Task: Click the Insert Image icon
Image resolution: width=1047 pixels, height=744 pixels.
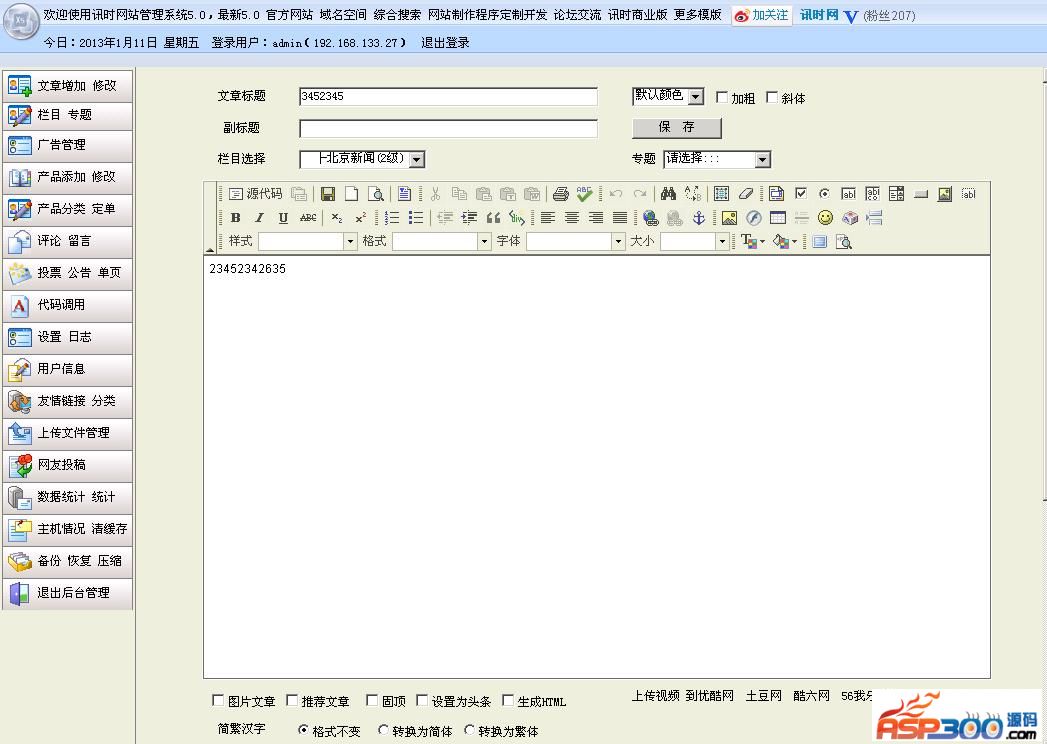Action: coord(729,218)
